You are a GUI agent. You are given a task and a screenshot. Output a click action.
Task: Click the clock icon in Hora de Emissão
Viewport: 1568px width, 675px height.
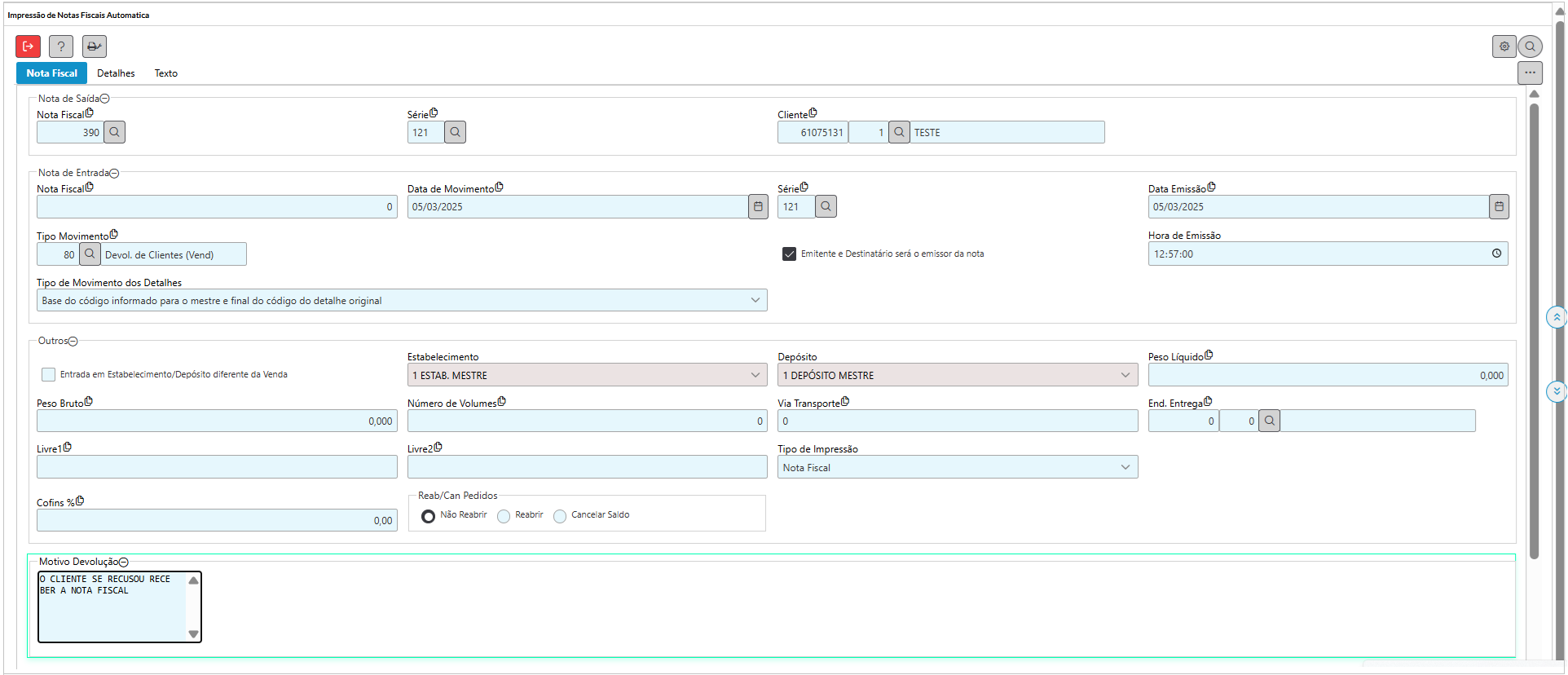pyautogui.click(x=1496, y=254)
